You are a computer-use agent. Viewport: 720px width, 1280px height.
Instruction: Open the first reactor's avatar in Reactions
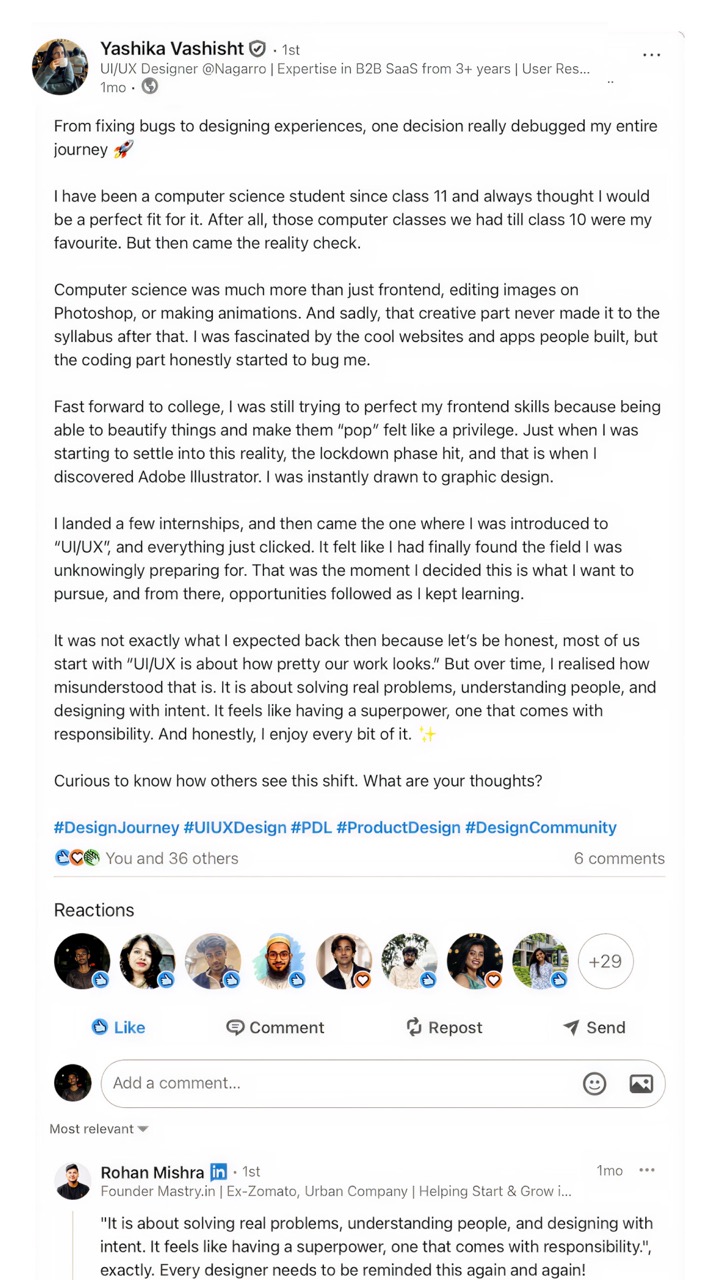[82, 961]
